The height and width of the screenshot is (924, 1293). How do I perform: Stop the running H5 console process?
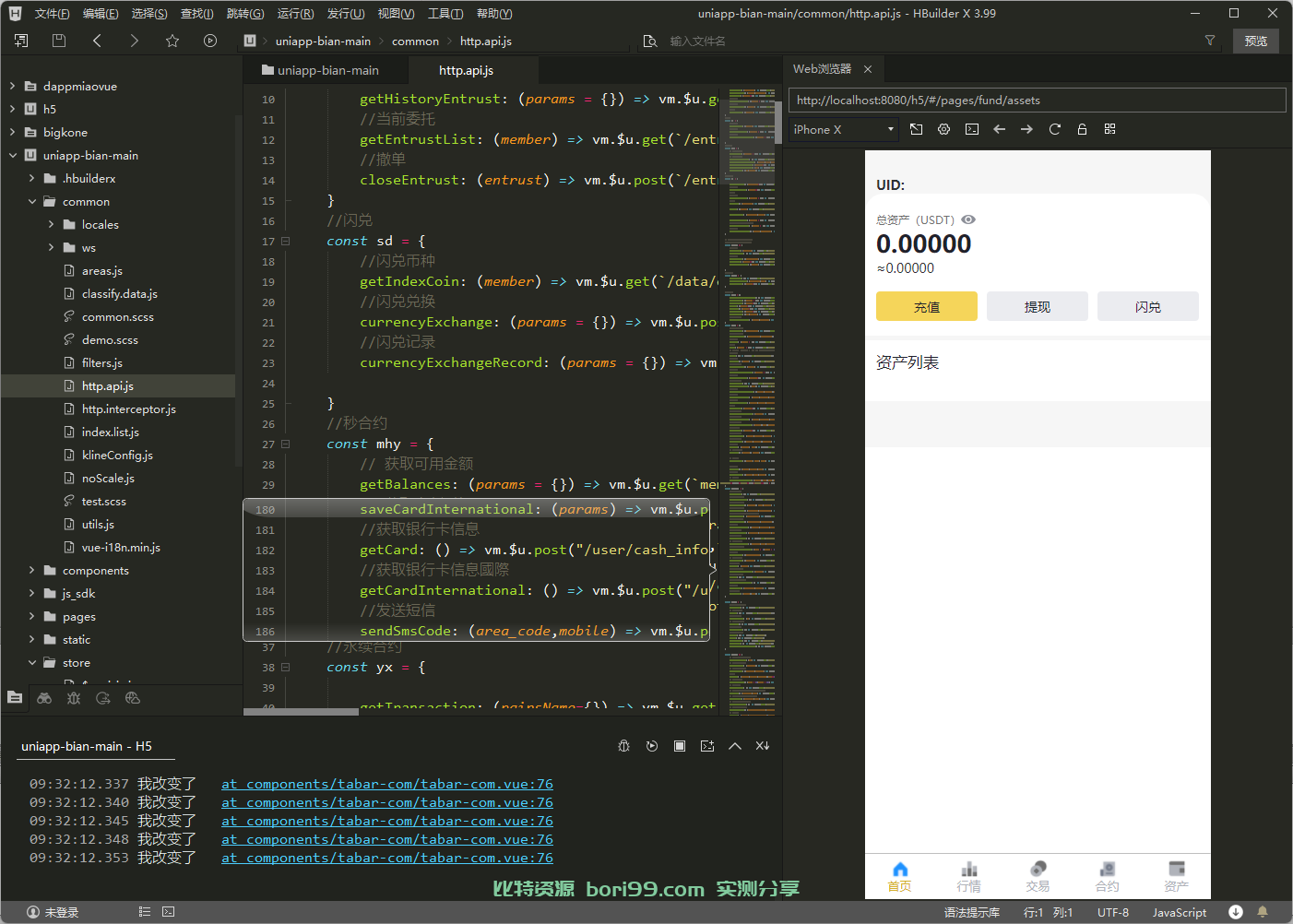(x=680, y=746)
